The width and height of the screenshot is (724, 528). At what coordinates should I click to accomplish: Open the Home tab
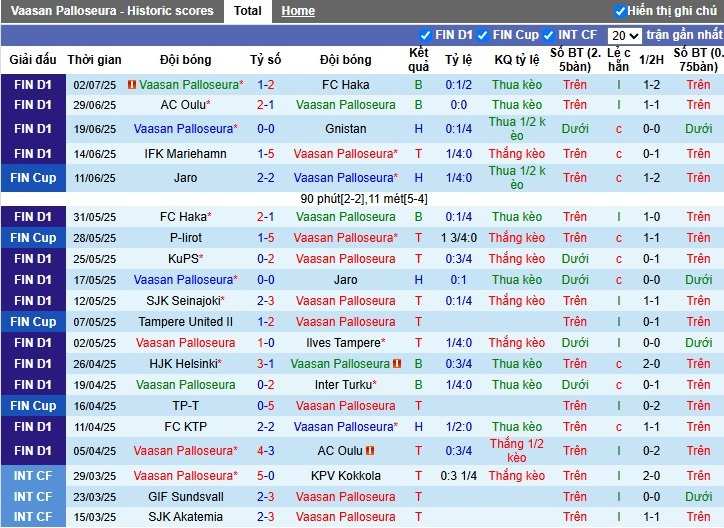pos(298,11)
